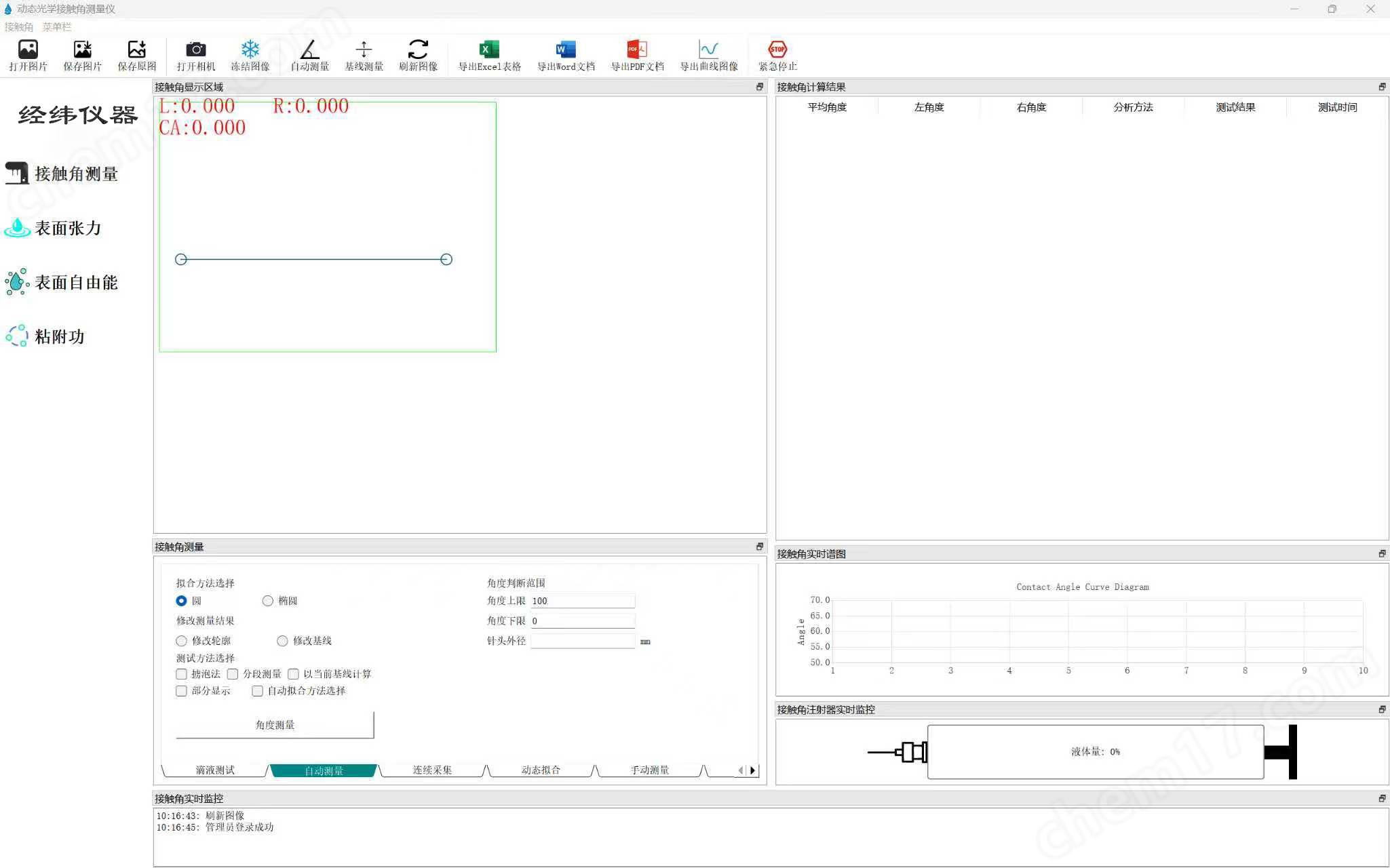Open the 菜单栏 menu
This screenshot has width=1390, height=868.
(56, 27)
